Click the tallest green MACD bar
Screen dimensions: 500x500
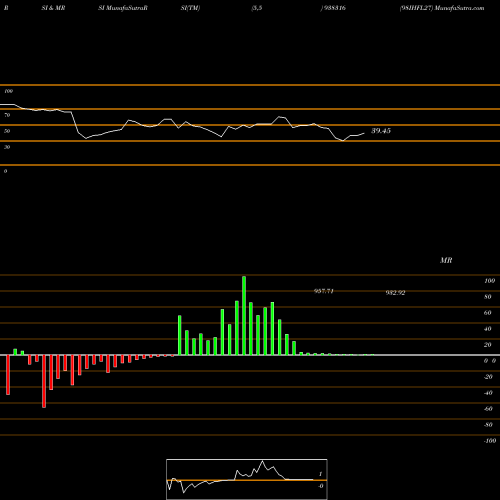pos(244,315)
